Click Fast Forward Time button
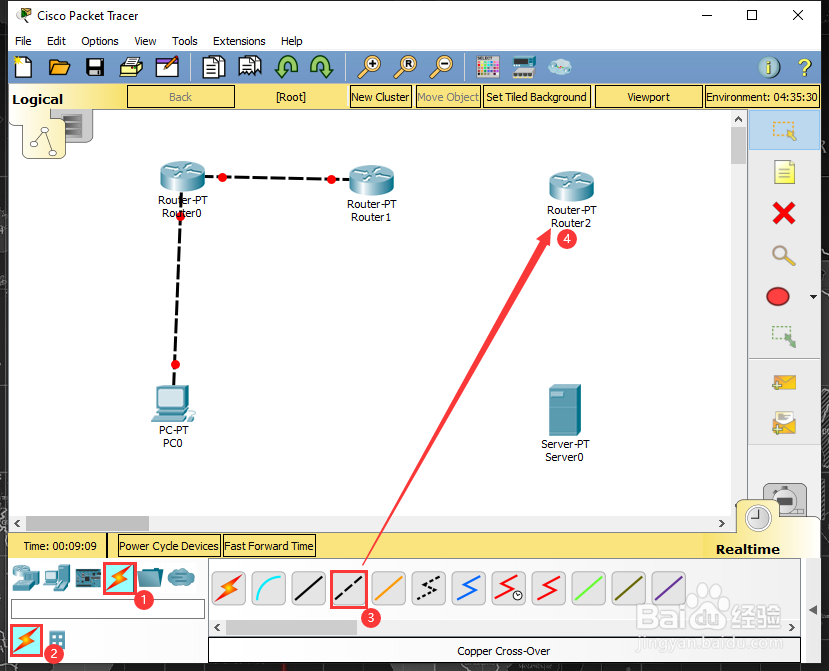Image resolution: width=829 pixels, height=671 pixels. [269, 546]
